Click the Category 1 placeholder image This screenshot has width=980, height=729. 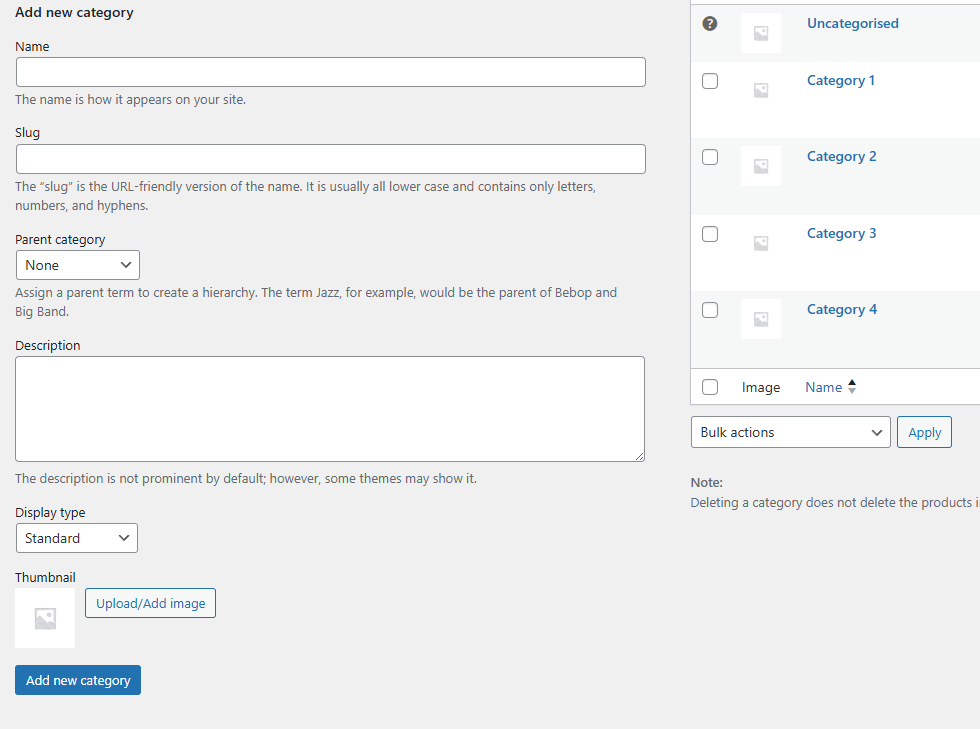[761, 90]
